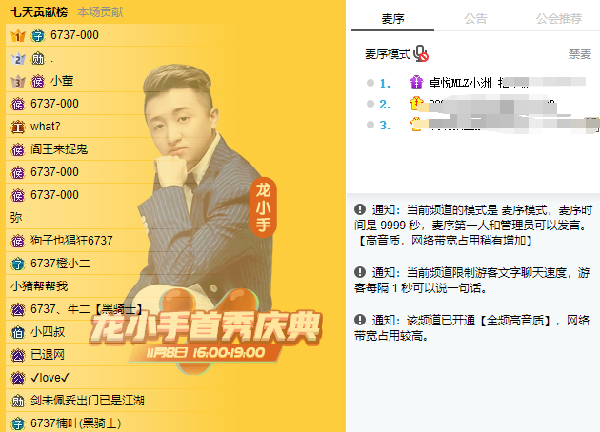Click the 勋 badge beside 剑未佩妥出门已是江湖

click(18, 401)
